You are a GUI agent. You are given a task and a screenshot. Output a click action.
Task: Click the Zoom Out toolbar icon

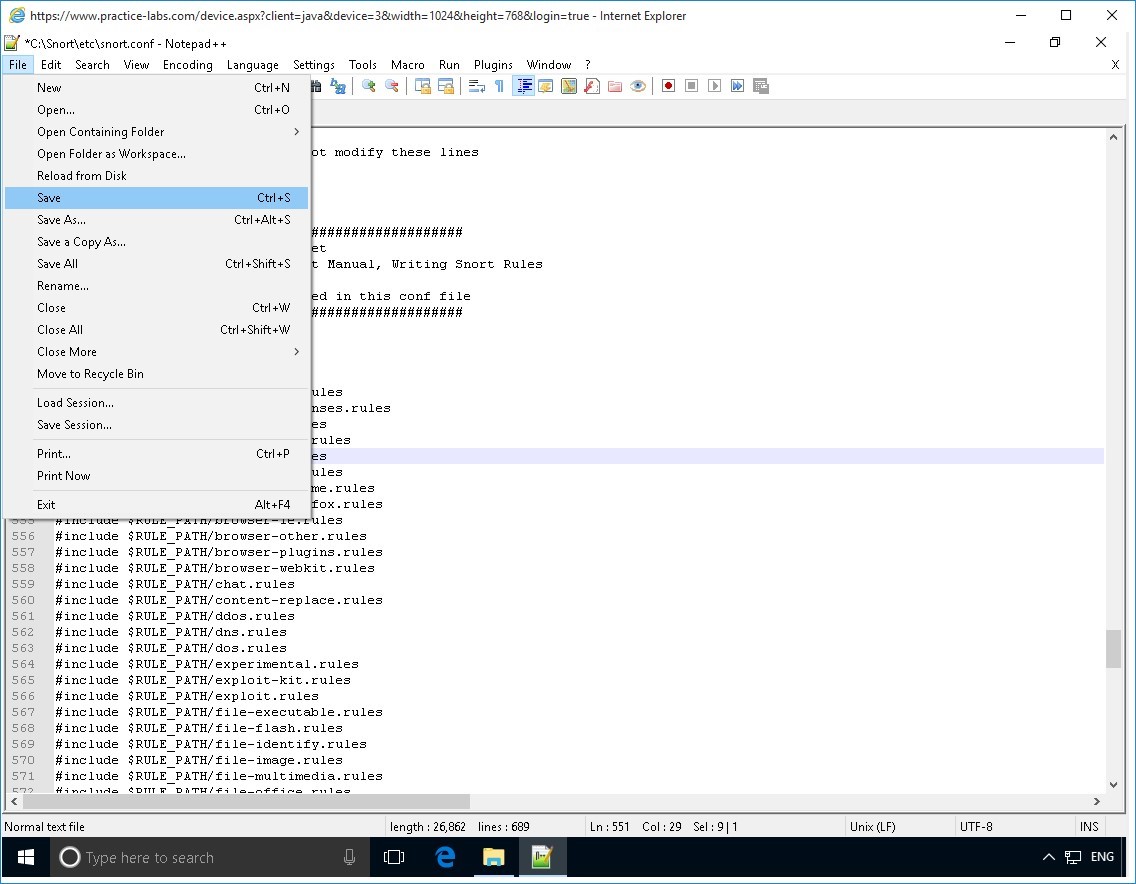coord(392,87)
